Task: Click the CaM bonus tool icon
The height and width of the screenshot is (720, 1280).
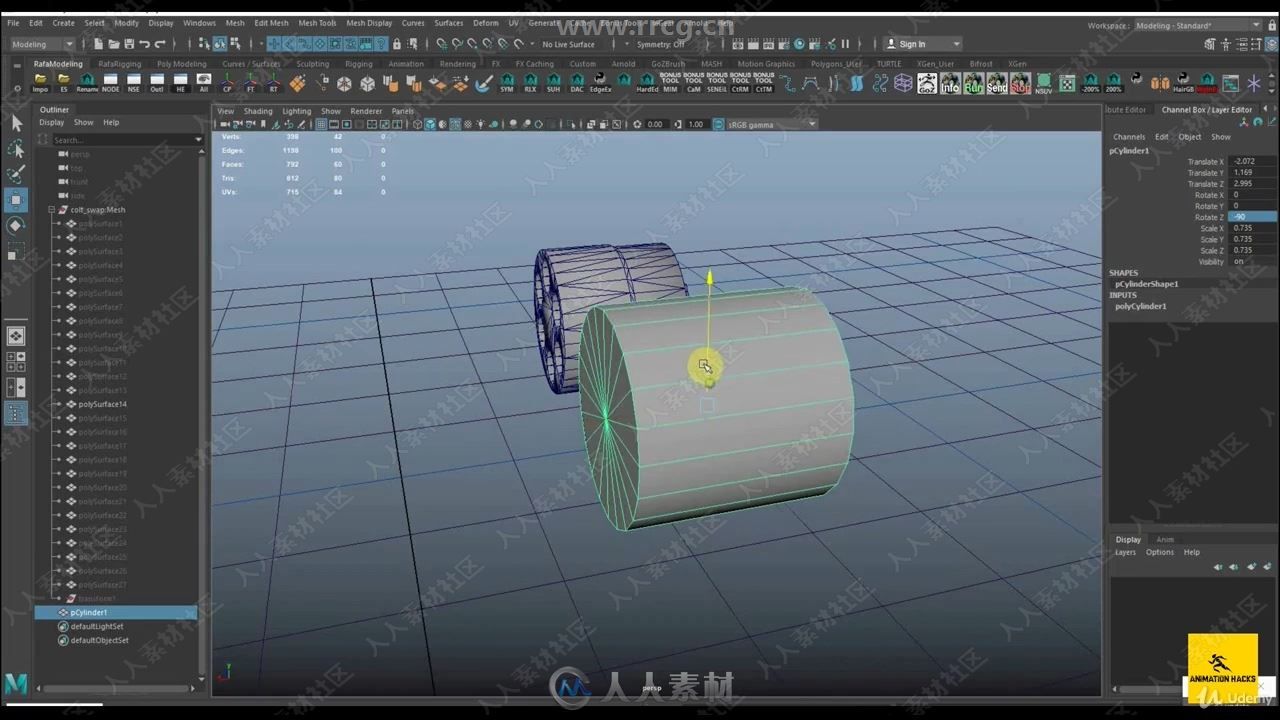Action: pos(694,82)
